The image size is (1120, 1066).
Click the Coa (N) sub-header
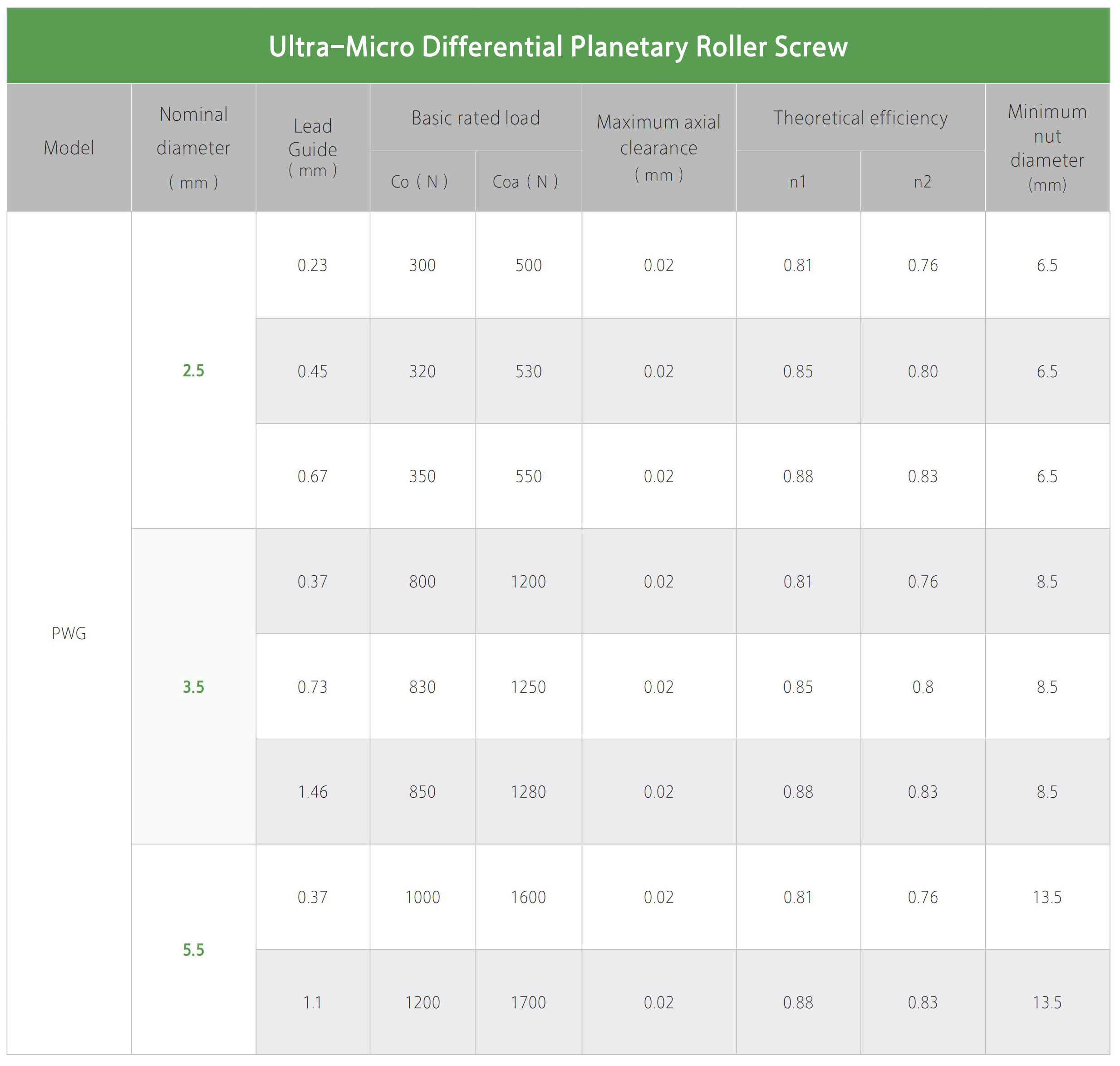pos(528,182)
